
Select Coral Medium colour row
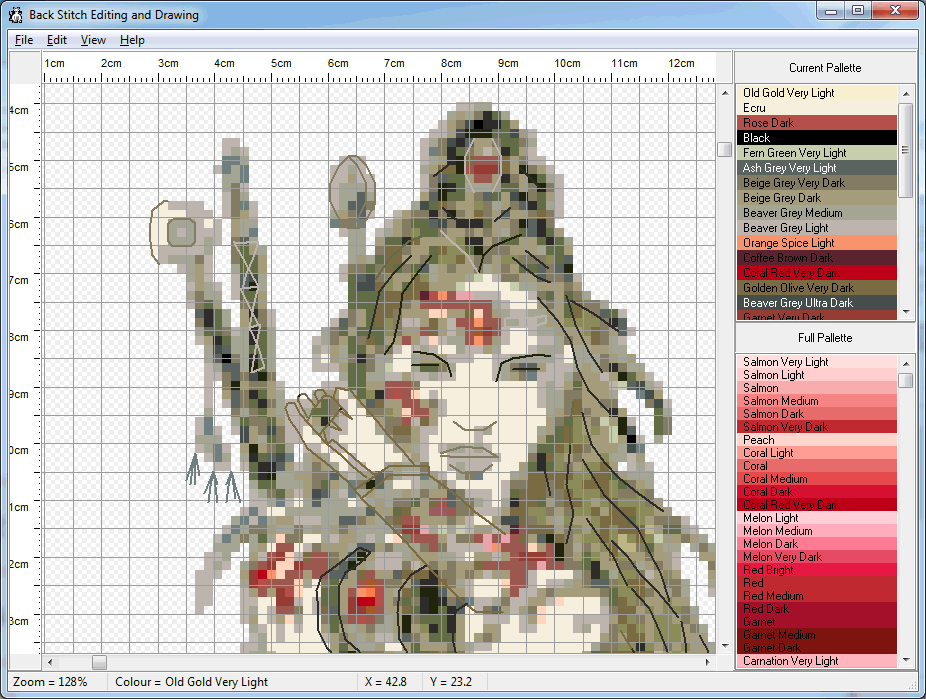(817, 479)
